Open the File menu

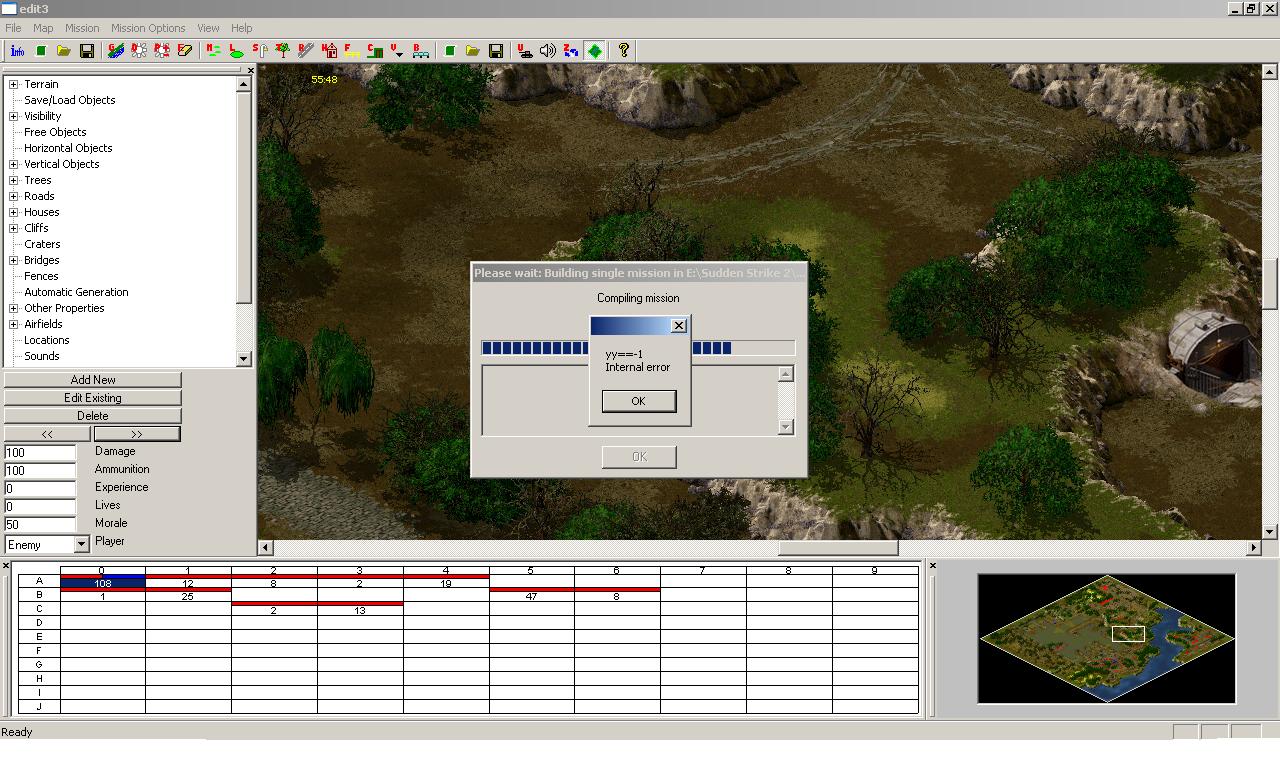(x=13, y=28)
